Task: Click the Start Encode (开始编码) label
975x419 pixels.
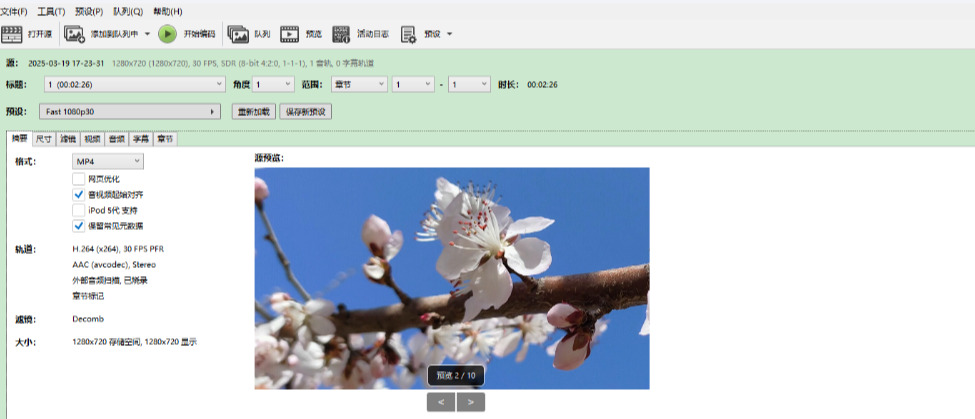Action: 199,34
